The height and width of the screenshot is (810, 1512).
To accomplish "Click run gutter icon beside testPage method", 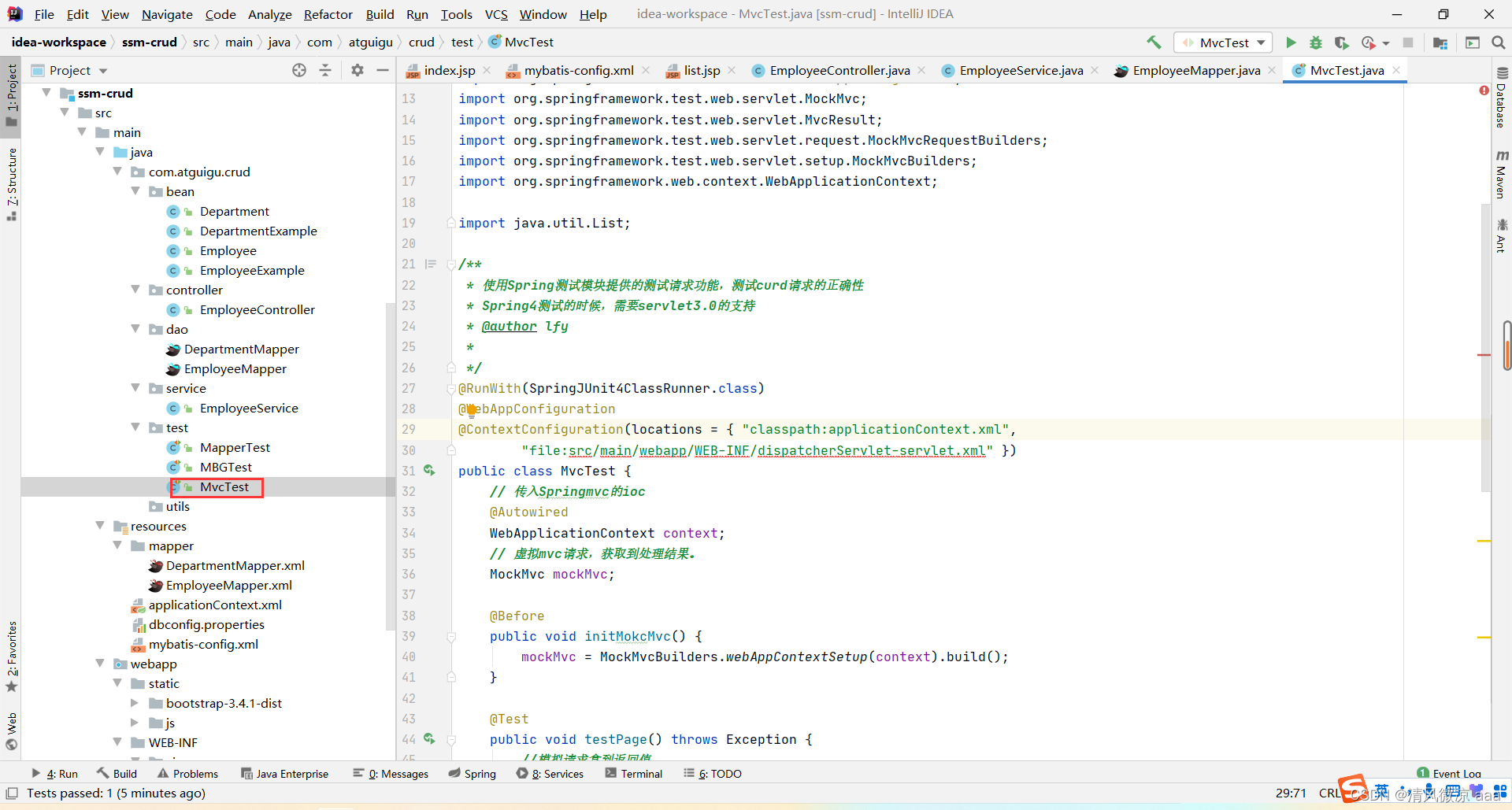I will click(429, 738).
